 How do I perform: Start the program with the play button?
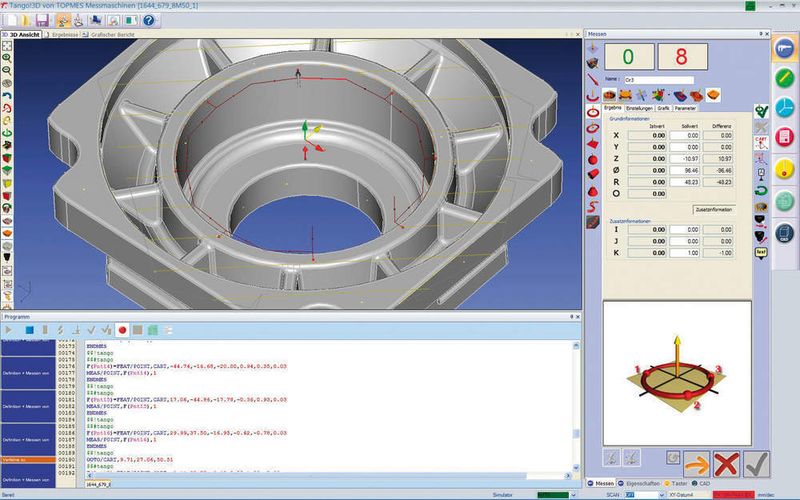[x=9, y=330]
